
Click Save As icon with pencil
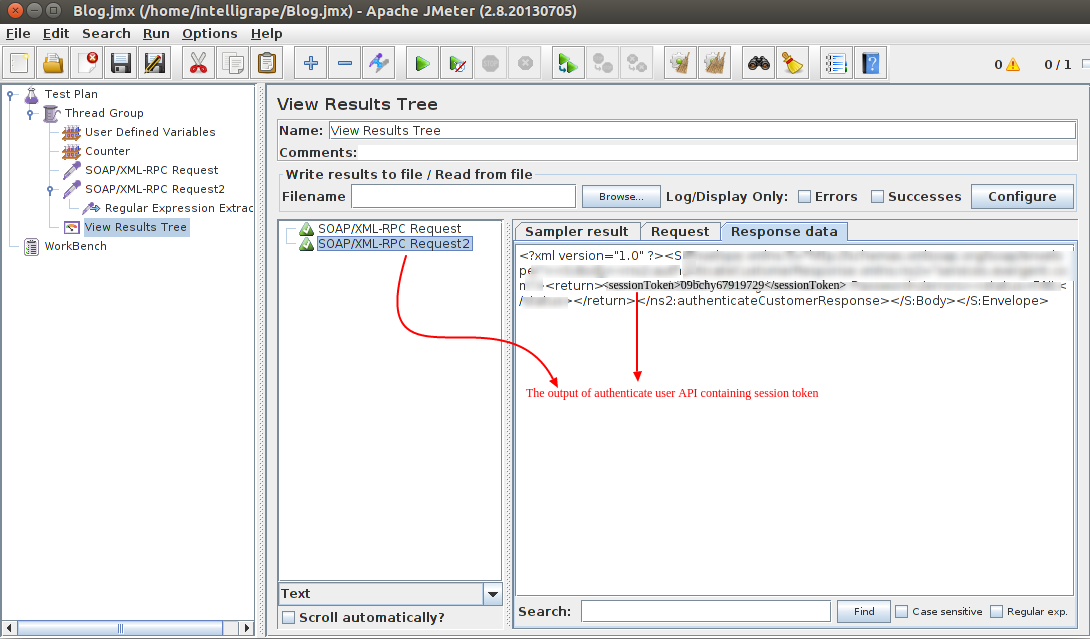154,63
